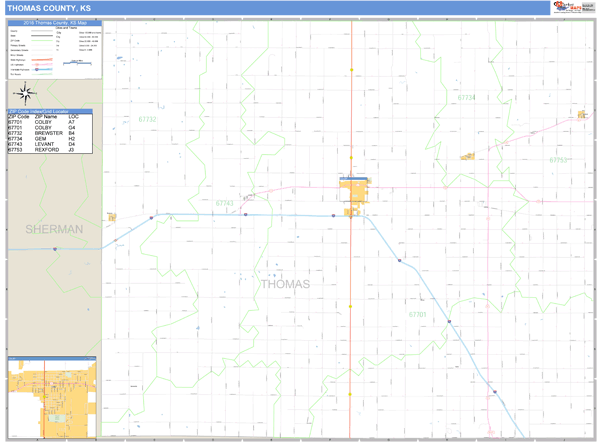
Task: Click the interstate shield in Sherman County
Action: coord(55,249)
